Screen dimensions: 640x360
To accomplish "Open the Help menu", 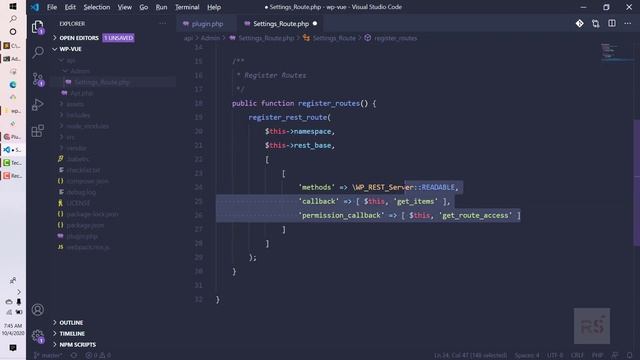I will pos(214,7).
